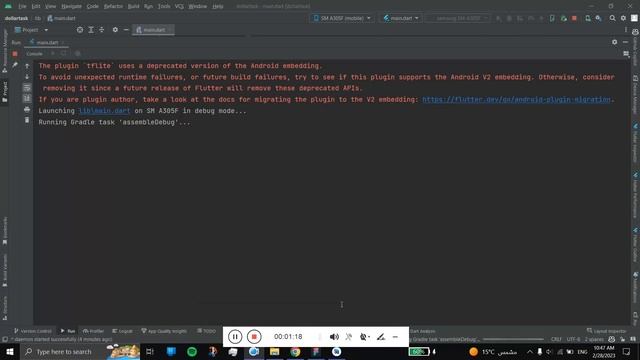The width and height of the screenshot is (640, 360).
Task: Open the recorder annotation pen tool
Action: point(381,337)
